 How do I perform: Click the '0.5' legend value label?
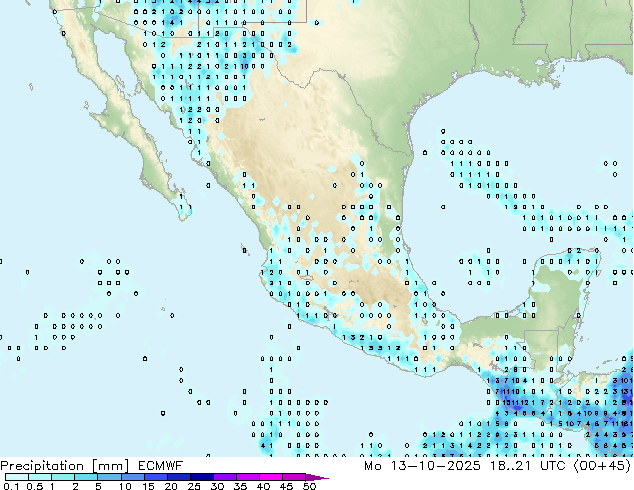pos(35,486)
